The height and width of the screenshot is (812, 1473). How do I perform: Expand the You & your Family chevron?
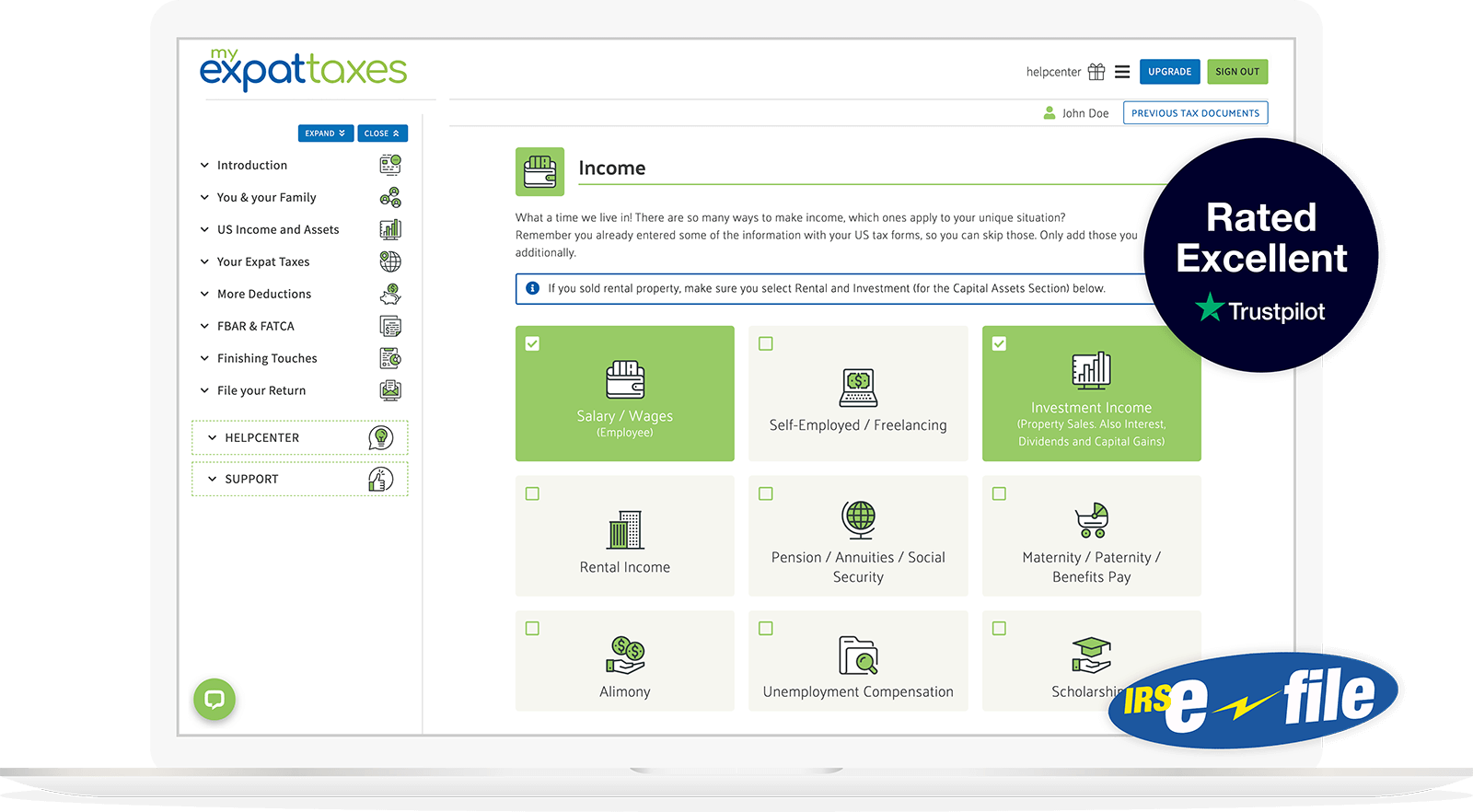click(x=204, y=198)
